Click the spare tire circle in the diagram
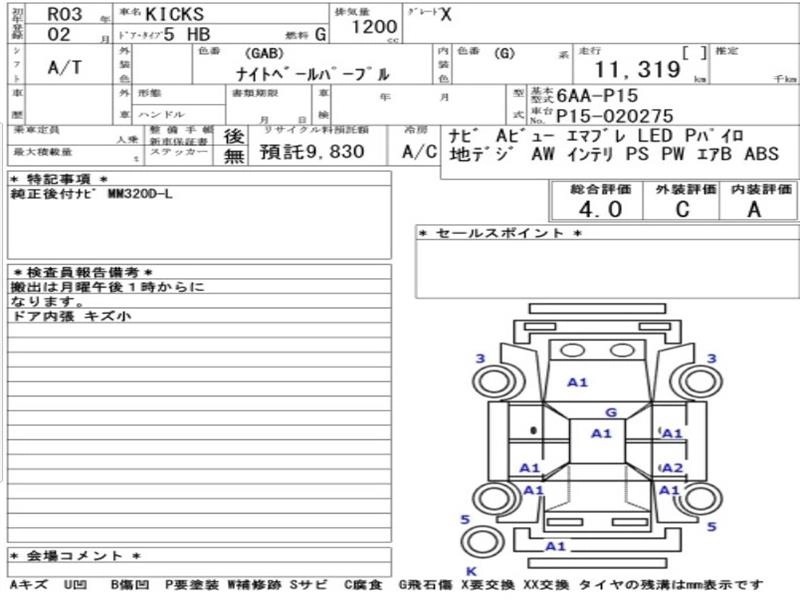800x600 pixels. coord(482,543)
